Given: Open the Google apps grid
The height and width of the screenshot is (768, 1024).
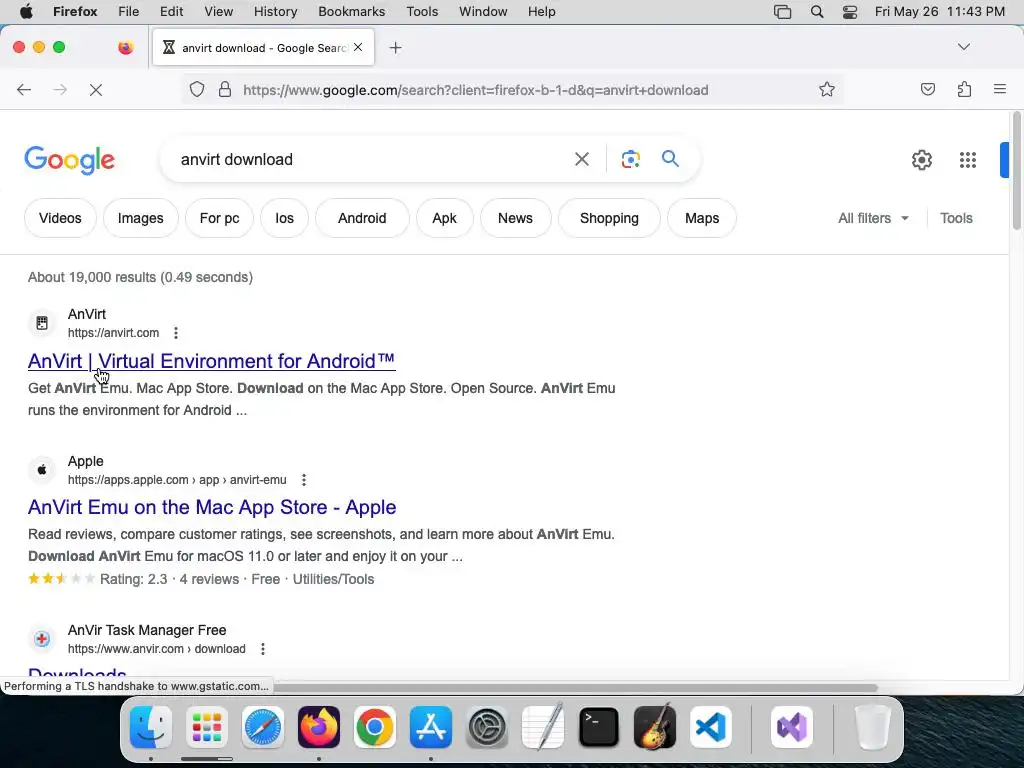Looking at the screenshot, I should tap(967, 159).
